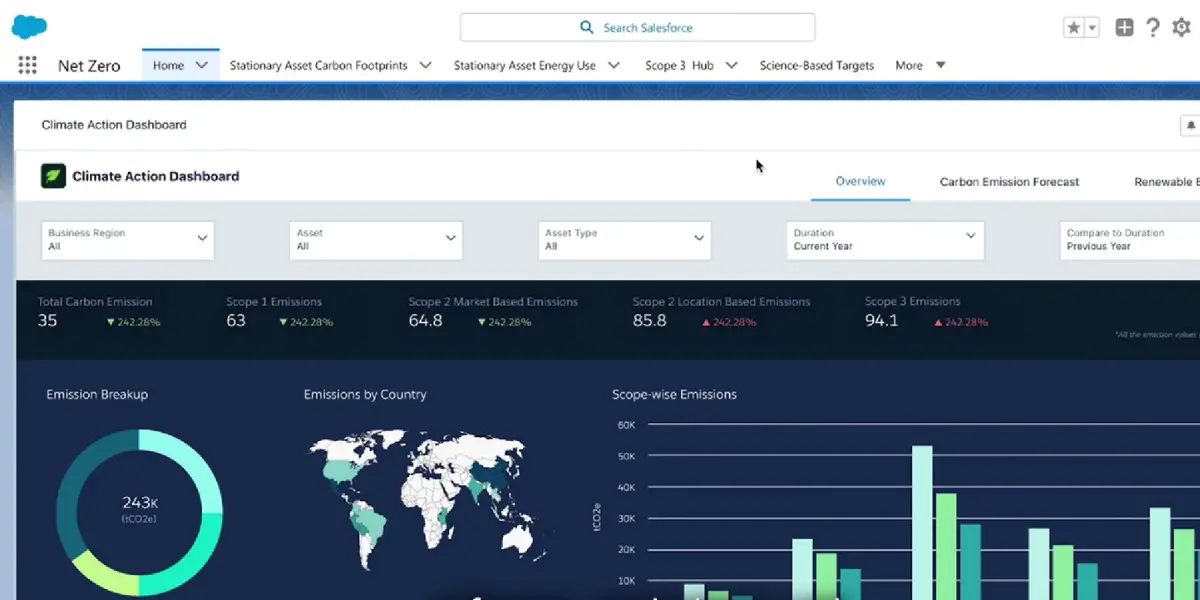Open the Stationary Asset Energy Use tab
1200x600 pixels.
click(524, 65)
